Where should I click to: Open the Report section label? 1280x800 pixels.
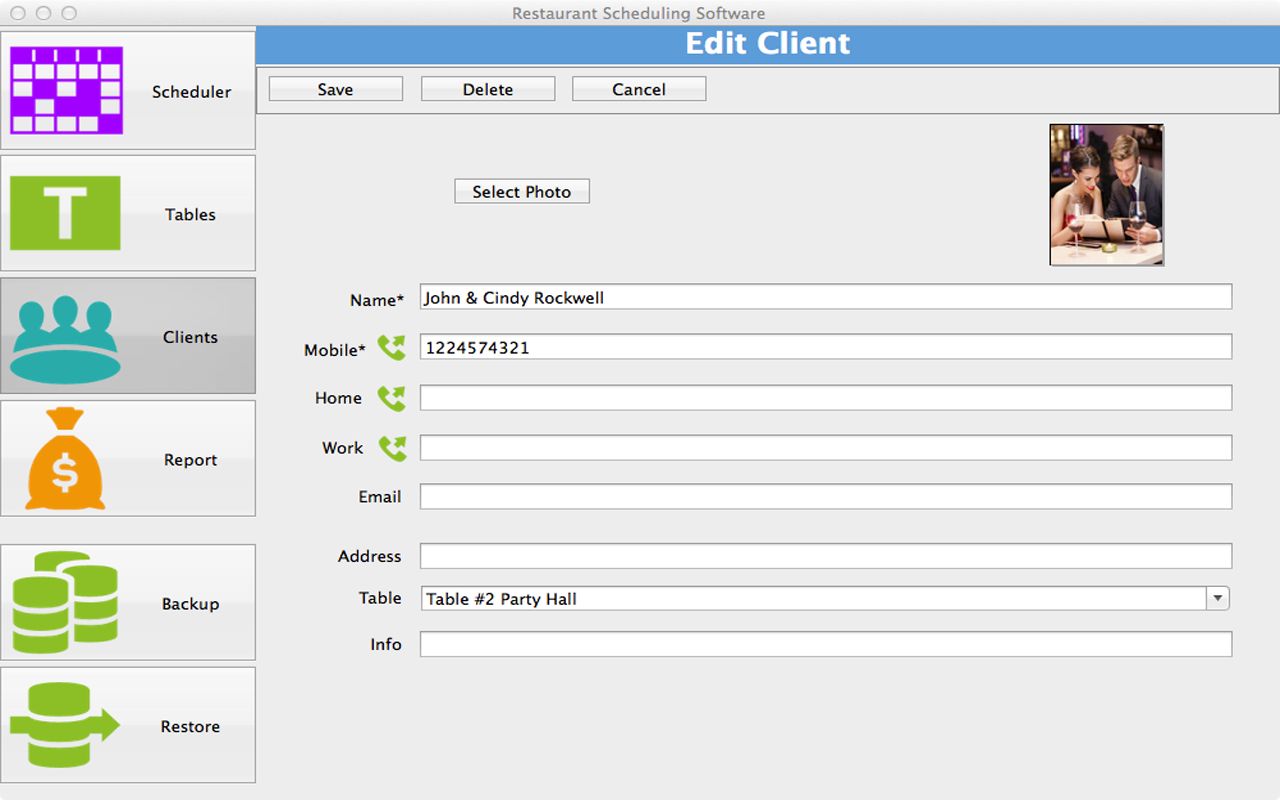190,460
